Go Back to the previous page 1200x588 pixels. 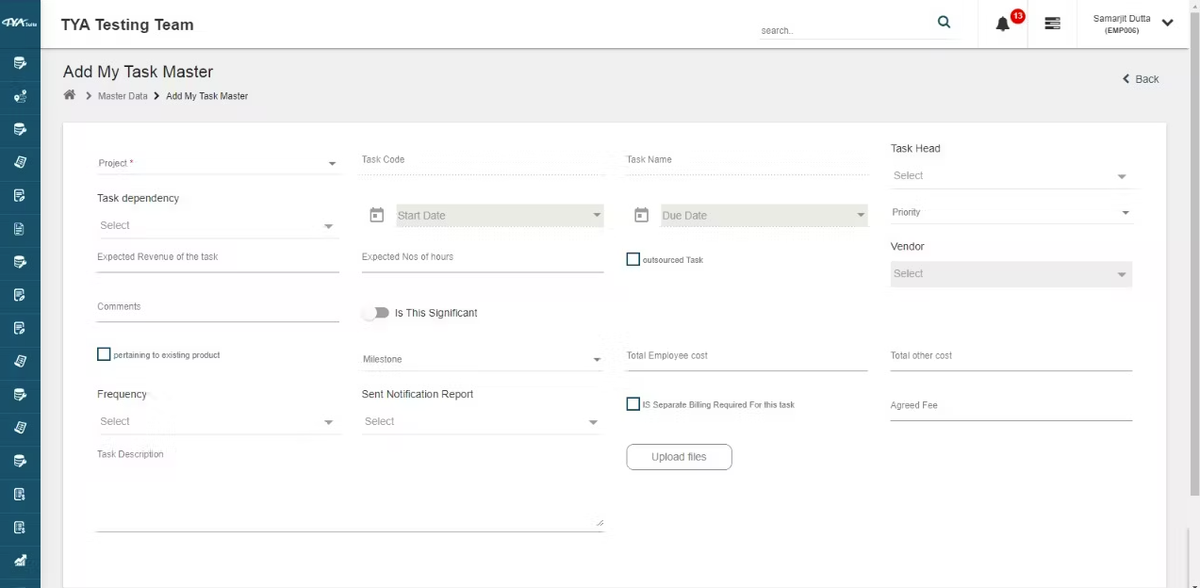tap(1141, 79)
